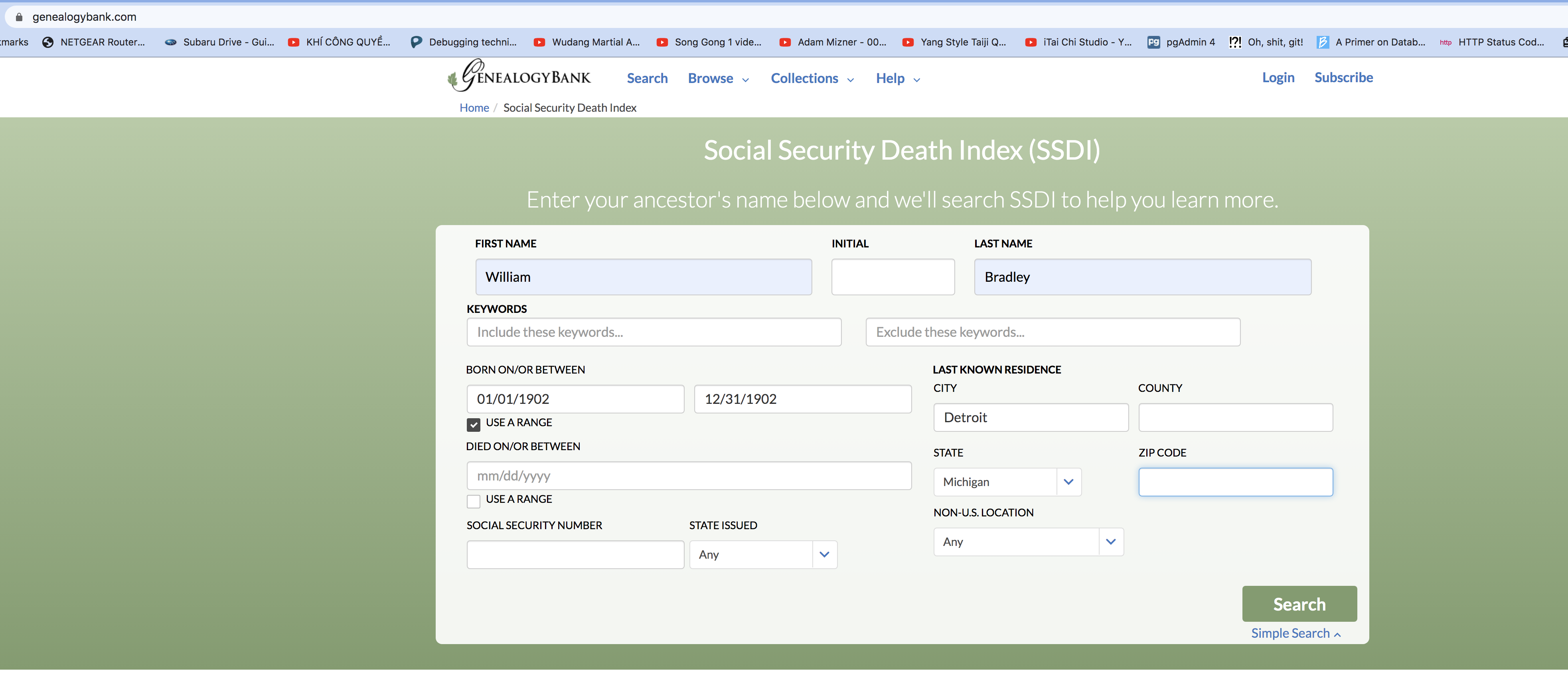Open the Collections menu

tap(812, 79)
